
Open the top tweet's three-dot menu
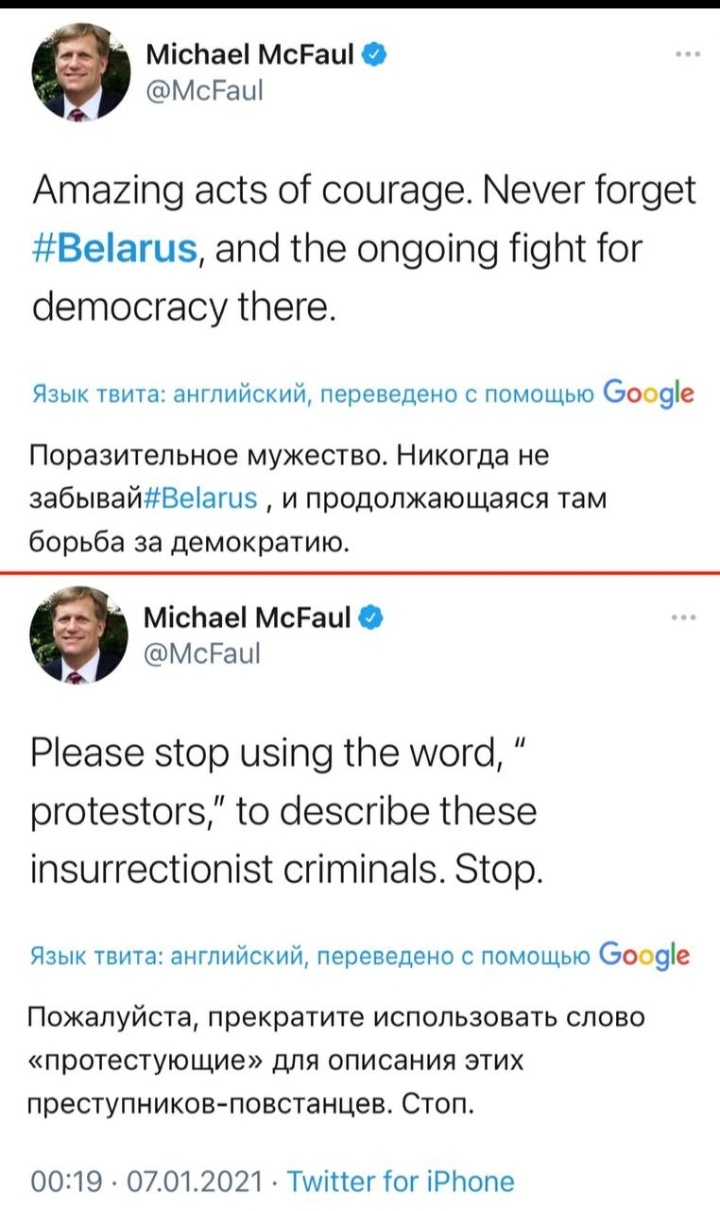(685, 54)
